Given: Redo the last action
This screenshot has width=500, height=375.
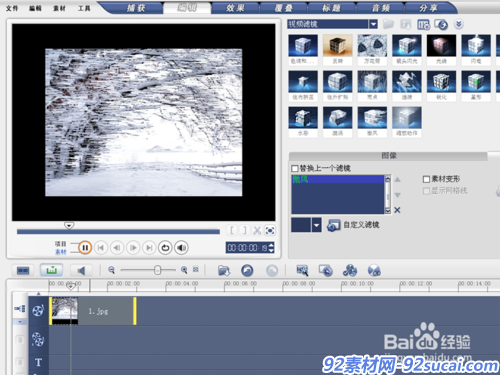Looking at the screenshot, I should pyautogui.click(x=272, y=270).
